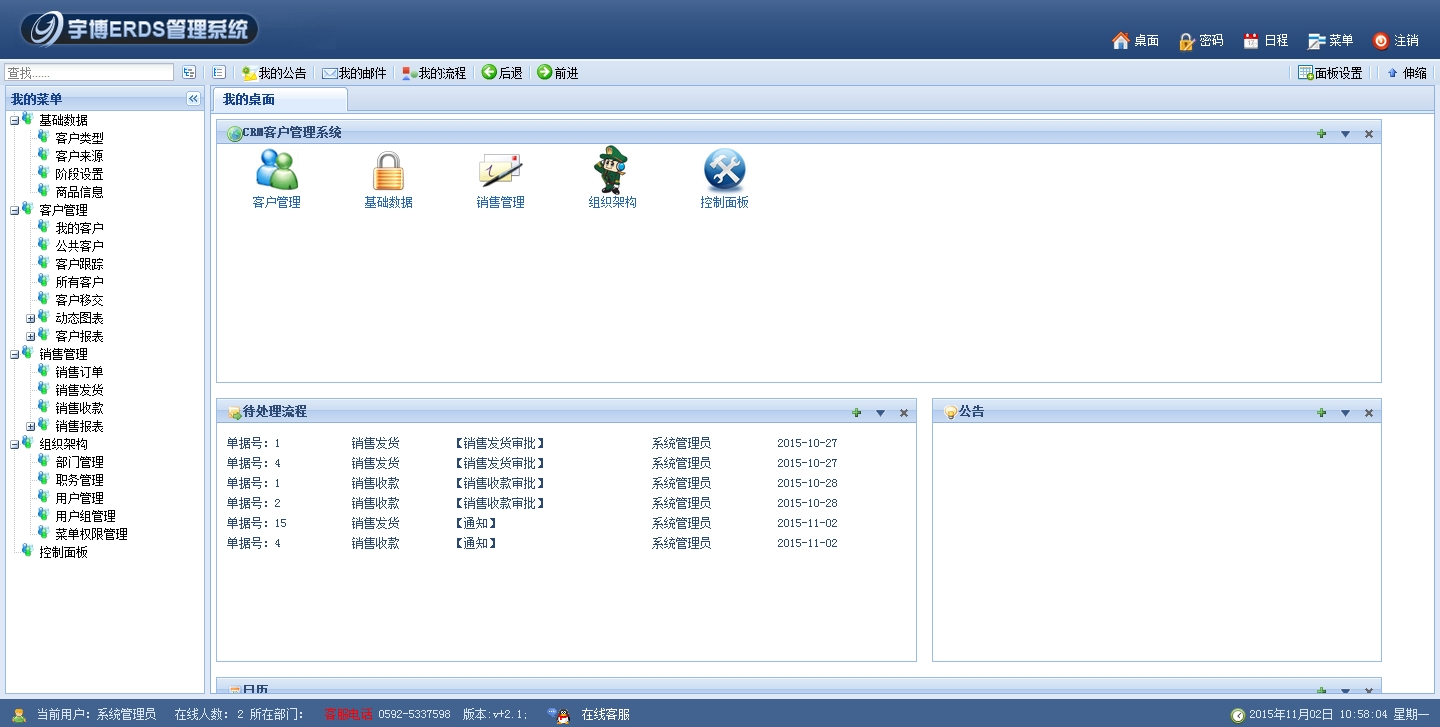Viewport: 1440px width, 727px height.
Task: Expand the 客户报表 tree node
Action: coord(30,337)
